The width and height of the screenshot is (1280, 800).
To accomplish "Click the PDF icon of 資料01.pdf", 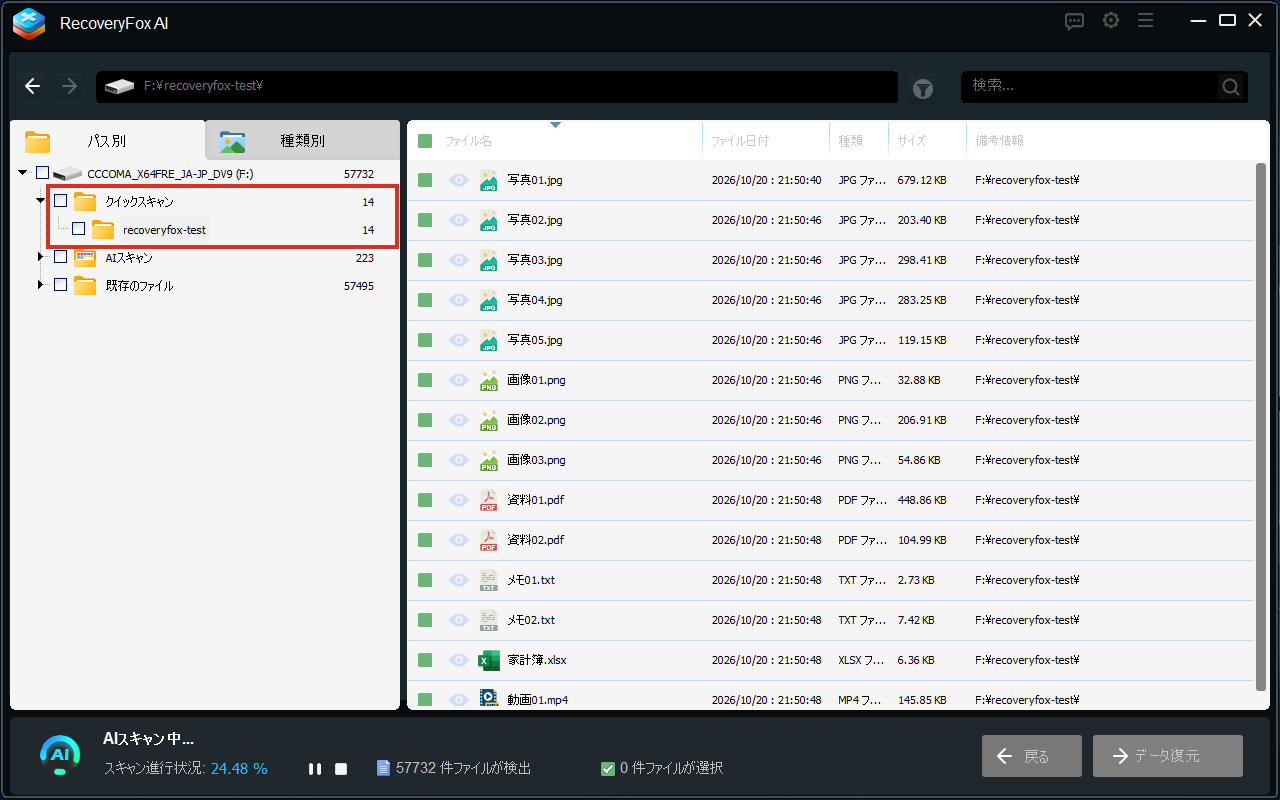I will [x=489, y=500].
